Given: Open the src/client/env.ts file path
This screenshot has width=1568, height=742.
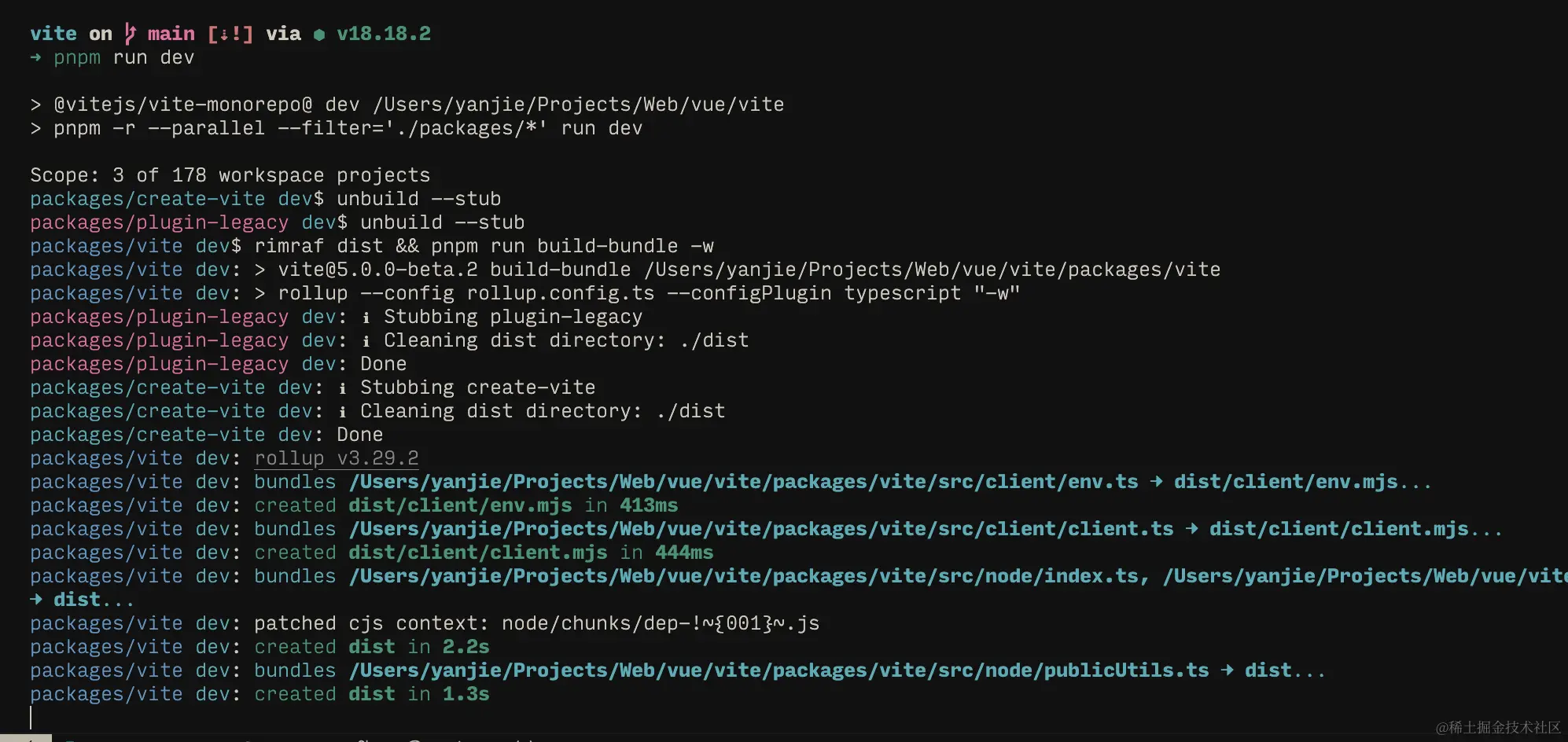Looking at the screenshot, I should pyautogui.click(x=744, y=482).
